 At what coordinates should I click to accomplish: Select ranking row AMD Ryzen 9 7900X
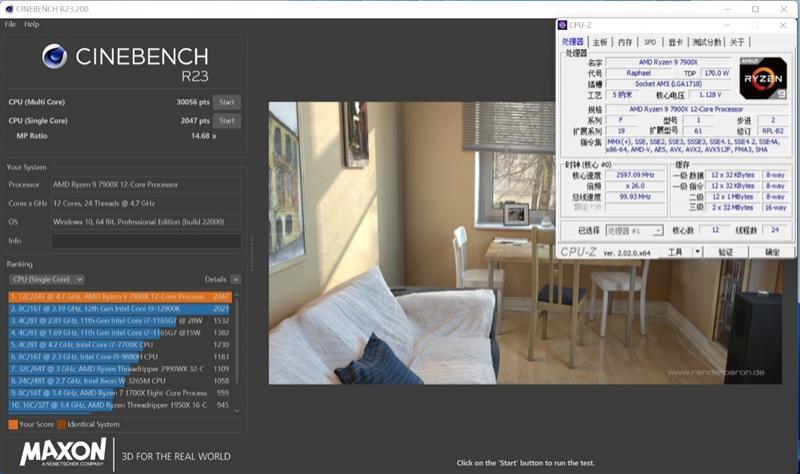pos(120,296)
